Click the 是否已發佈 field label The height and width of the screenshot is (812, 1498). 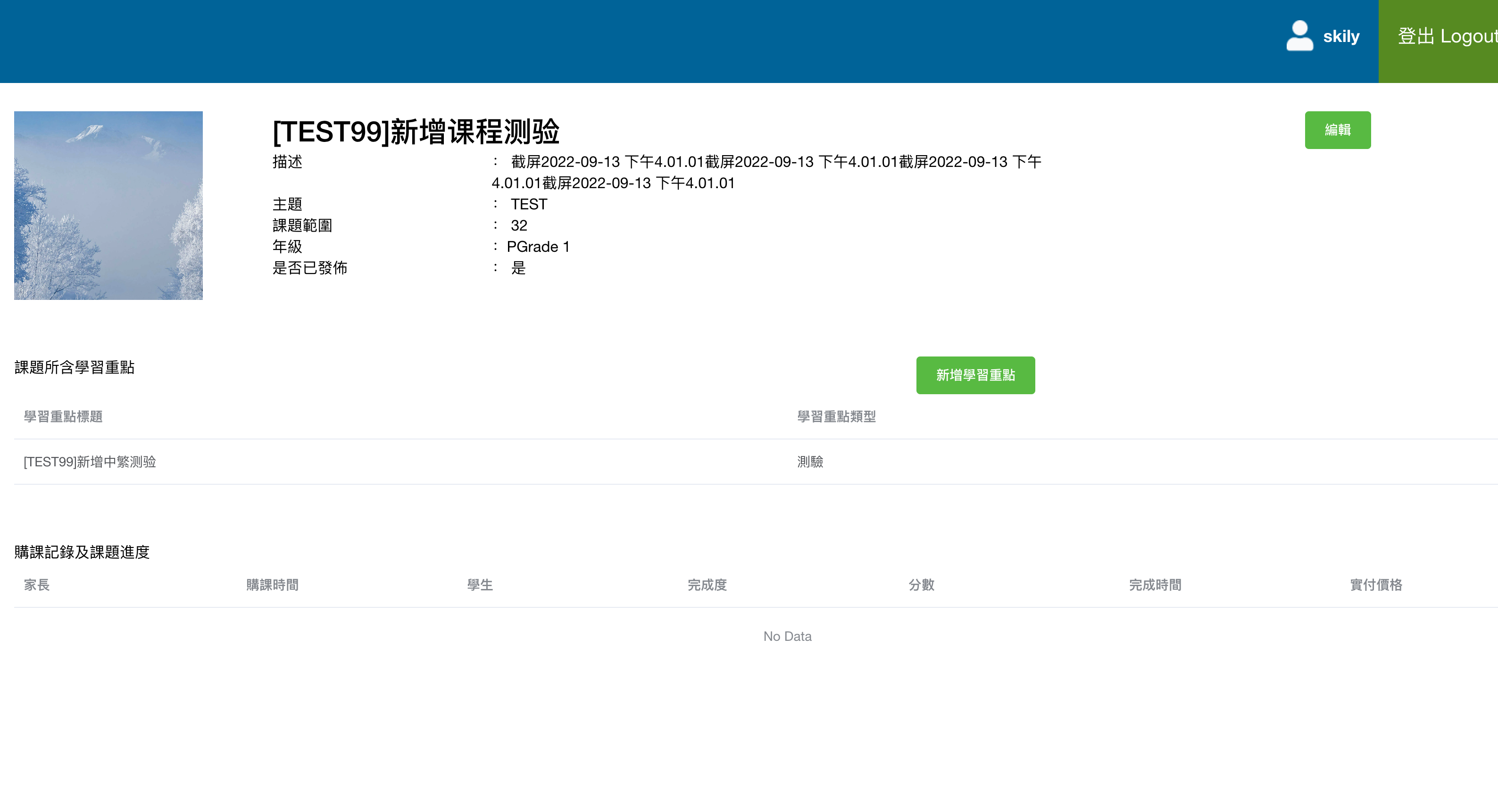click(310, 268)
